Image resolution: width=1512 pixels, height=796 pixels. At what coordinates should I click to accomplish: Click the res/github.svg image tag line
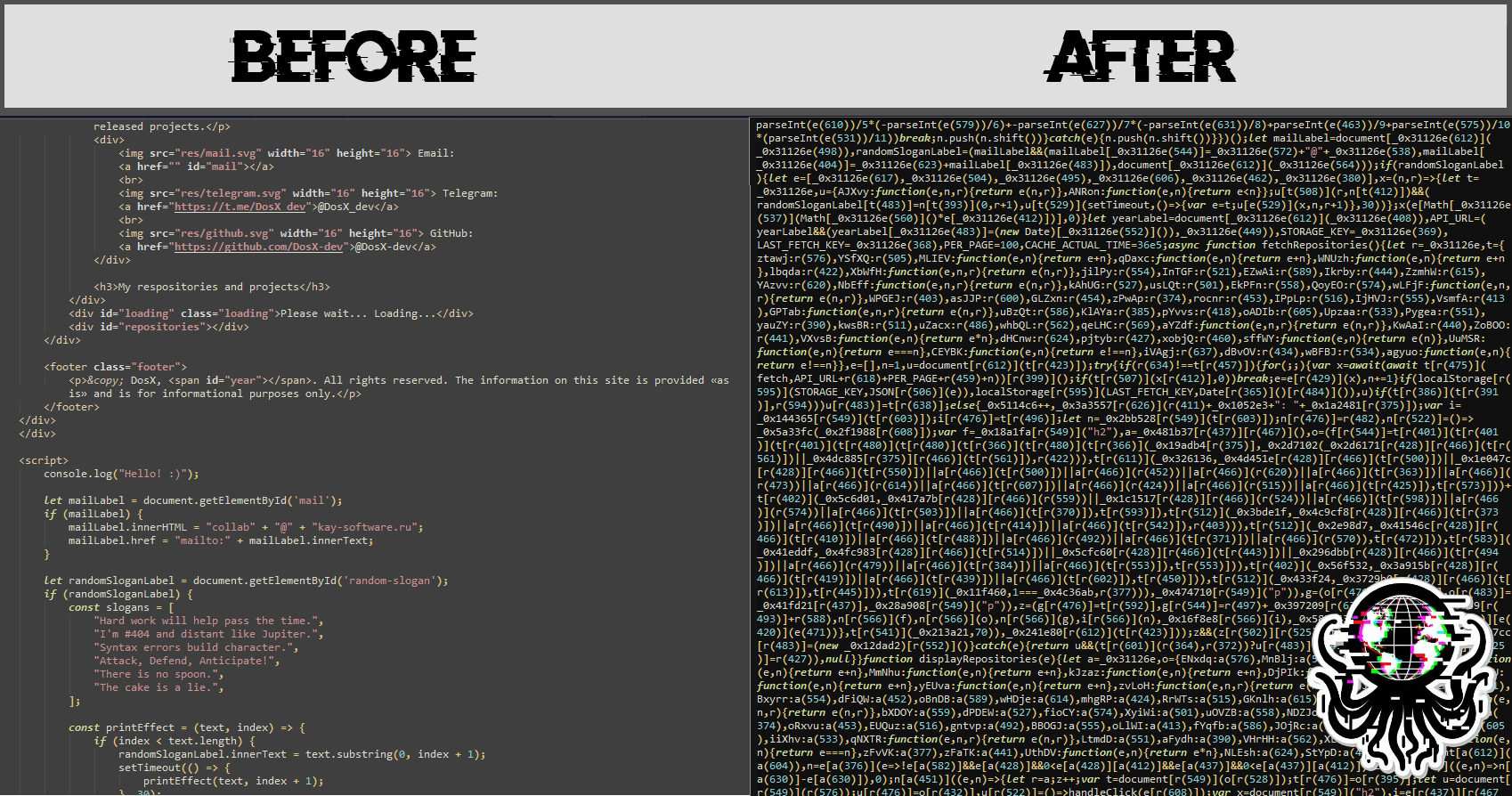296,233
